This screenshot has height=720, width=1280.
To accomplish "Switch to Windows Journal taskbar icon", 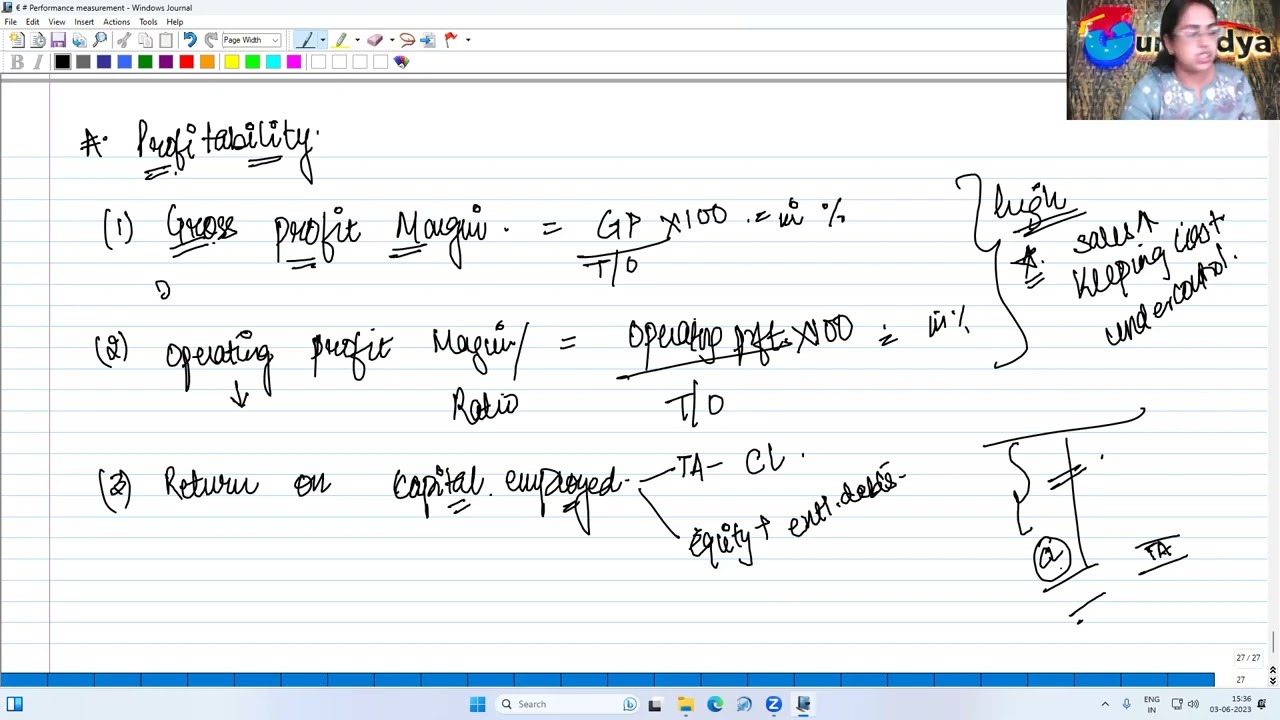I will point(803,704).
